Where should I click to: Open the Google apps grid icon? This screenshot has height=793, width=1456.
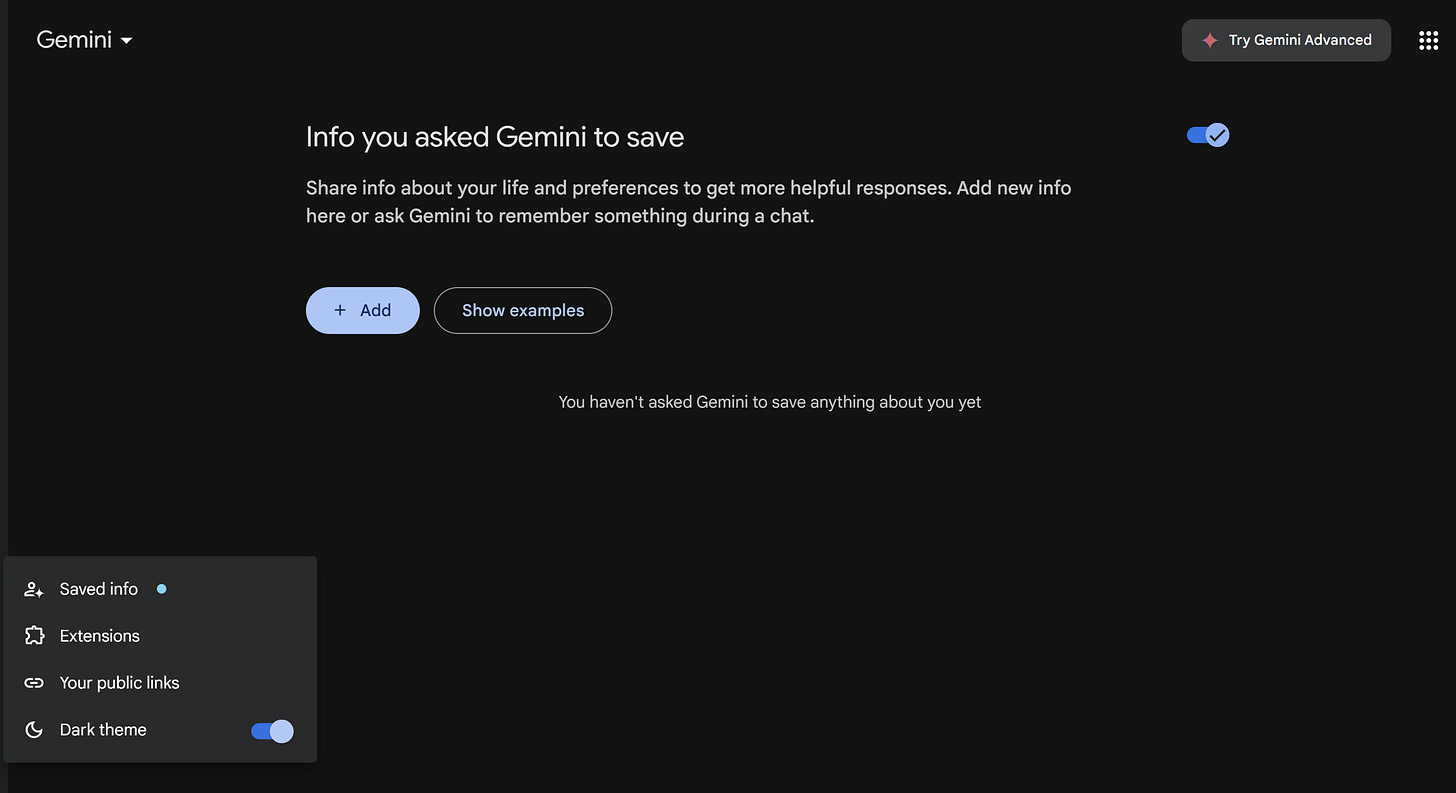(x=1428, y=40)
